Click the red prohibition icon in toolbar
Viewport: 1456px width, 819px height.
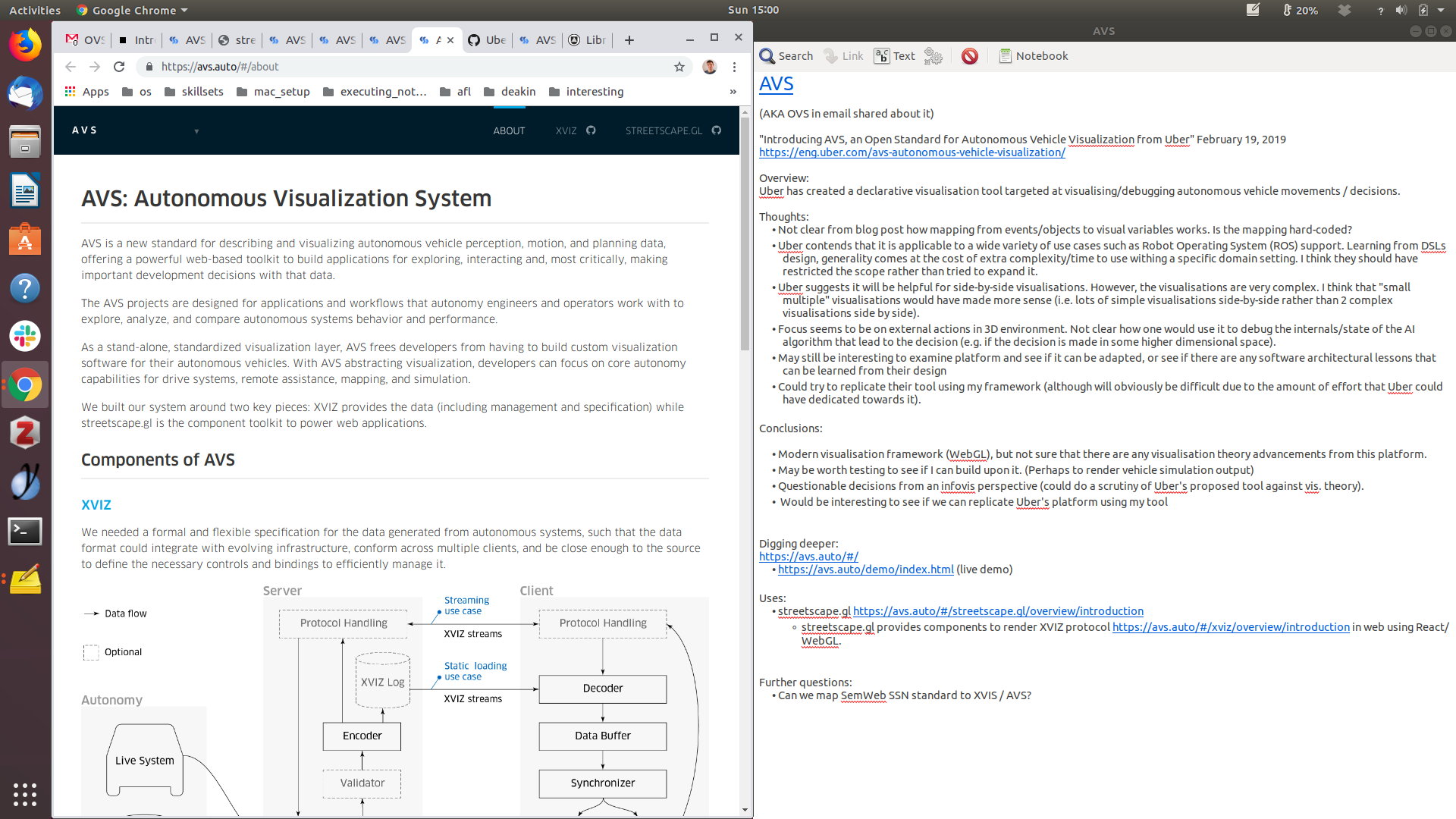tap(969, 56)
